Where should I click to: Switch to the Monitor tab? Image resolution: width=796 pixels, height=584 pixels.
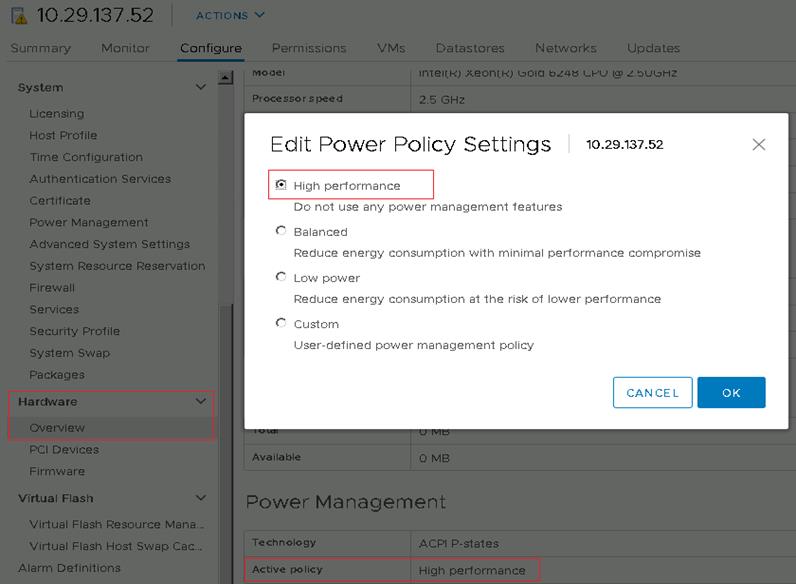pyautogui.click(x=125, y=48)
